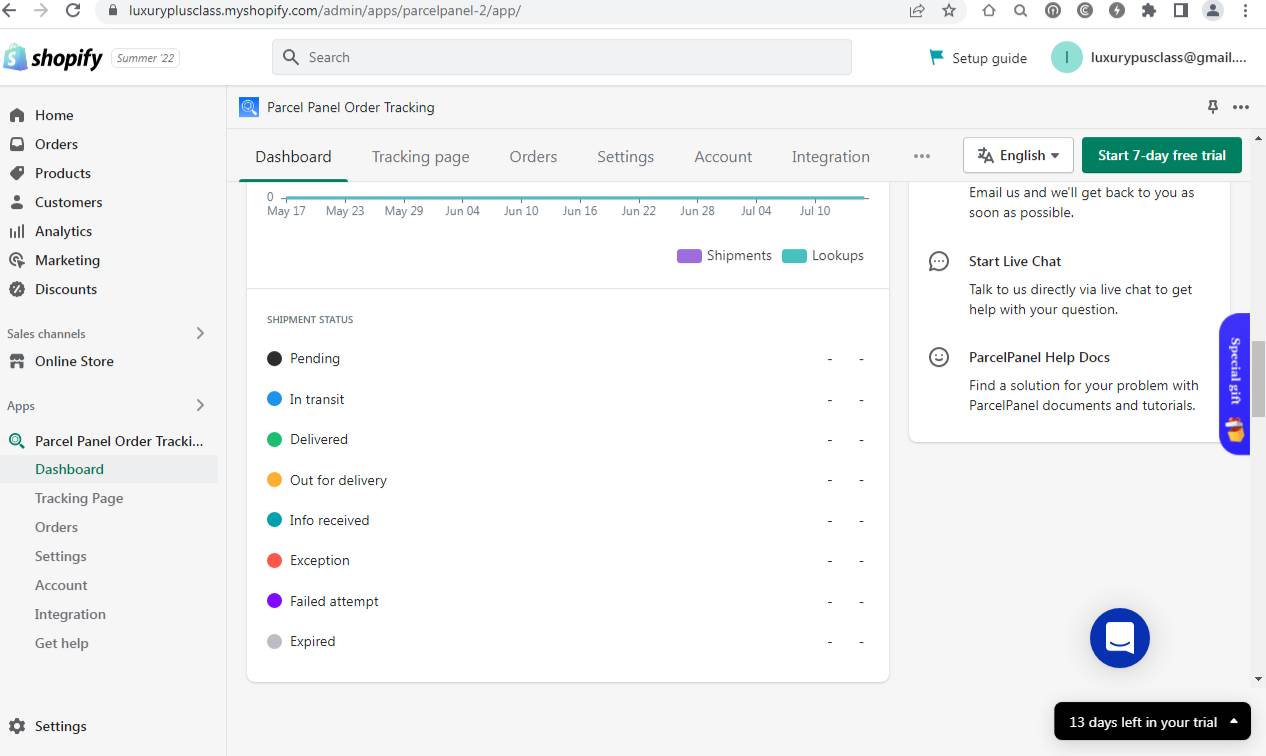Select the Failed attempt row
Viewport: 1266px width, 756px height.
(567, 601)
